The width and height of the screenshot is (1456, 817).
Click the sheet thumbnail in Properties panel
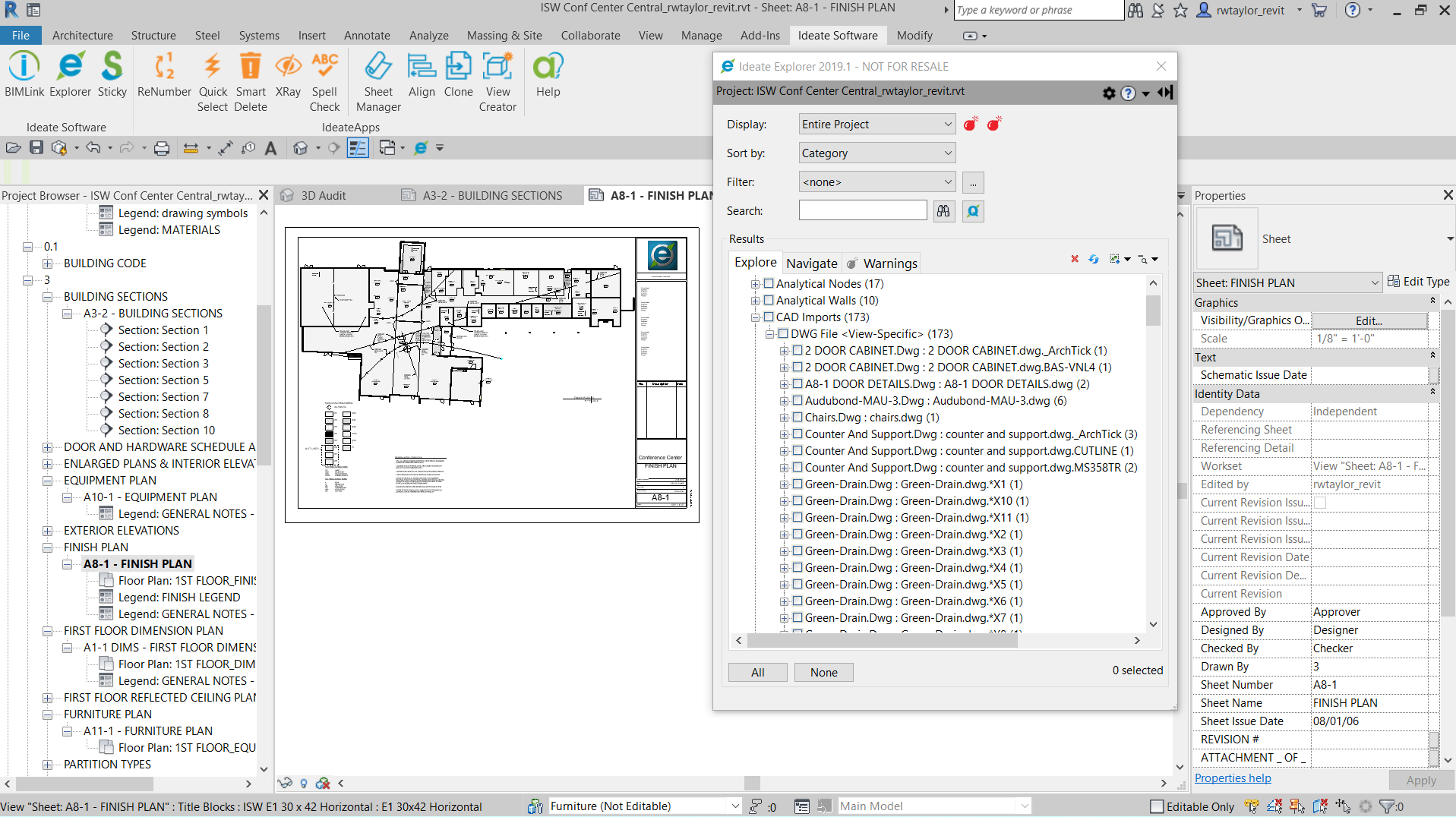[x=1227, y=238]
